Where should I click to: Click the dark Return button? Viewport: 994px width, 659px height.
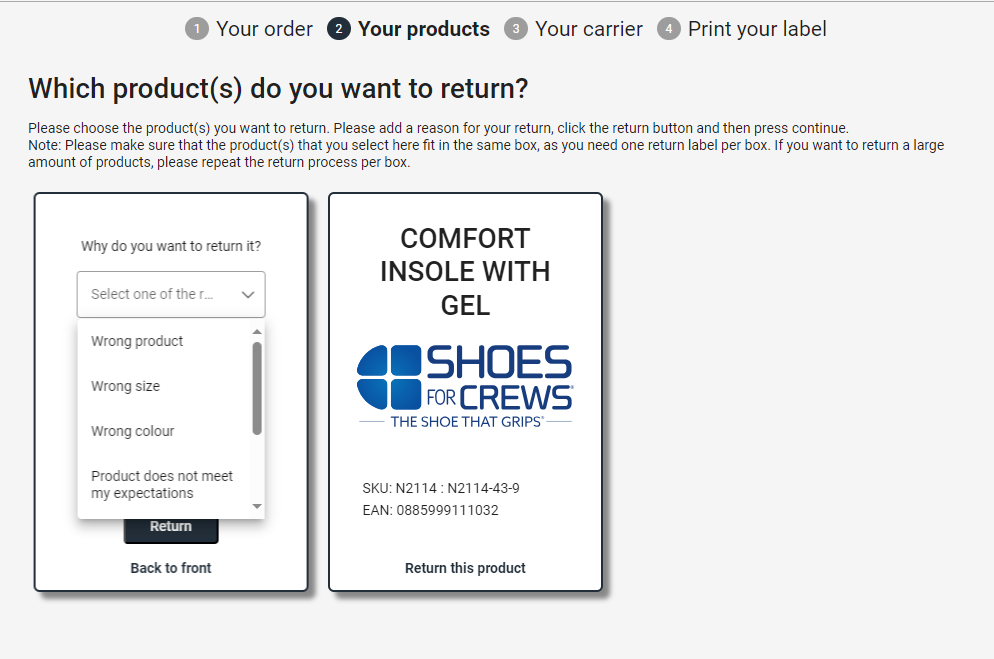[171, 530]
